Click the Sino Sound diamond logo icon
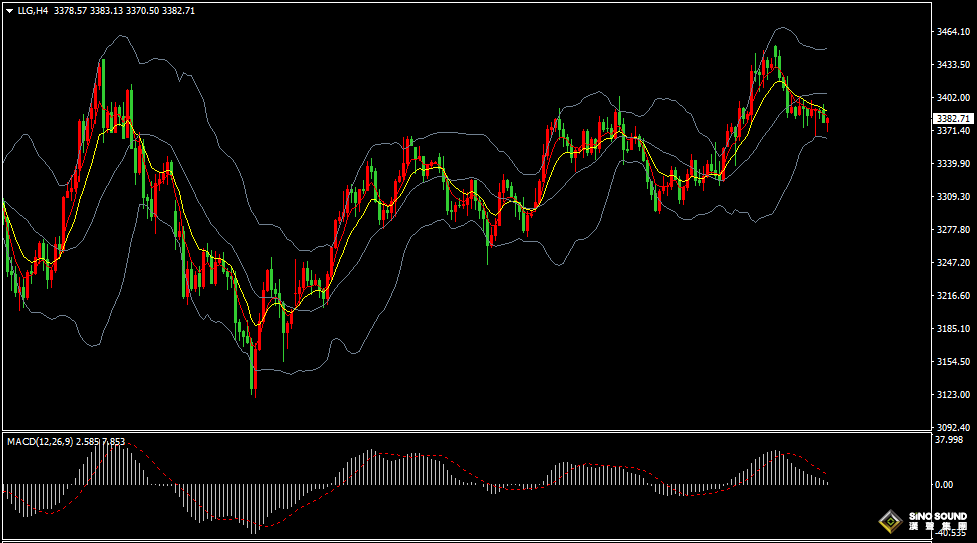 click(888, 521)
